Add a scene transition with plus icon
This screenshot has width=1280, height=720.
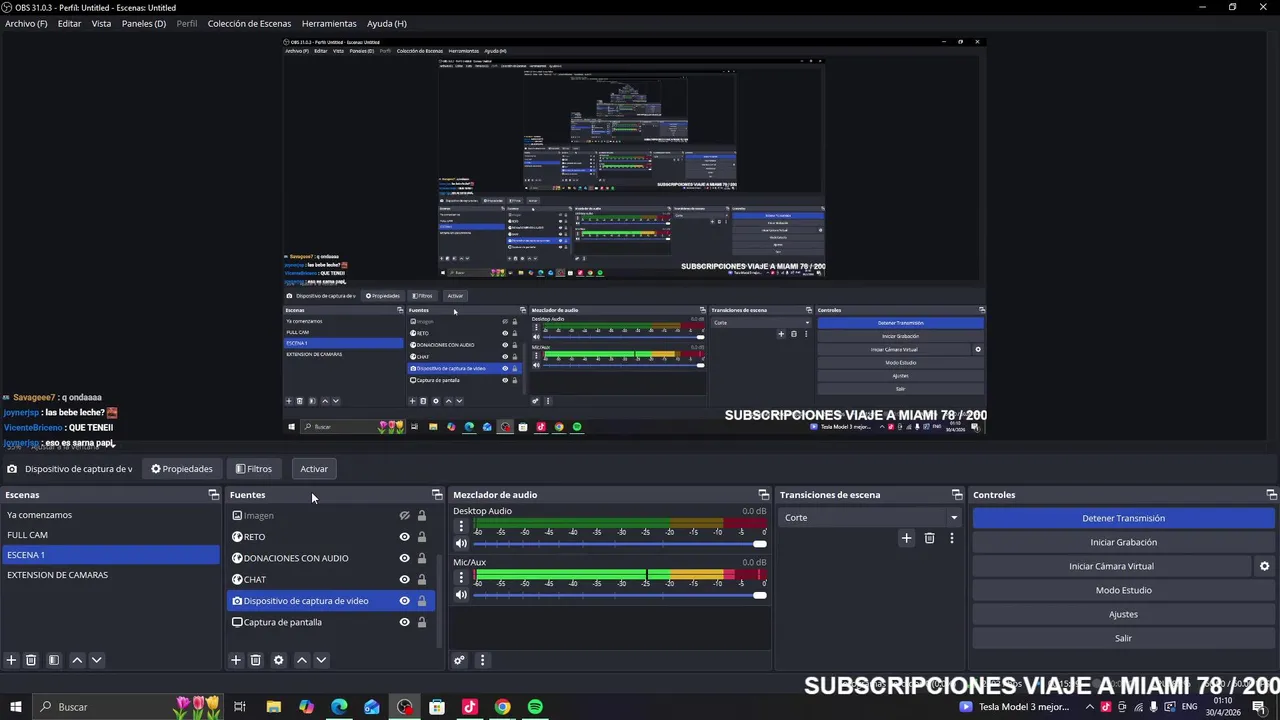tap(906, 538)
